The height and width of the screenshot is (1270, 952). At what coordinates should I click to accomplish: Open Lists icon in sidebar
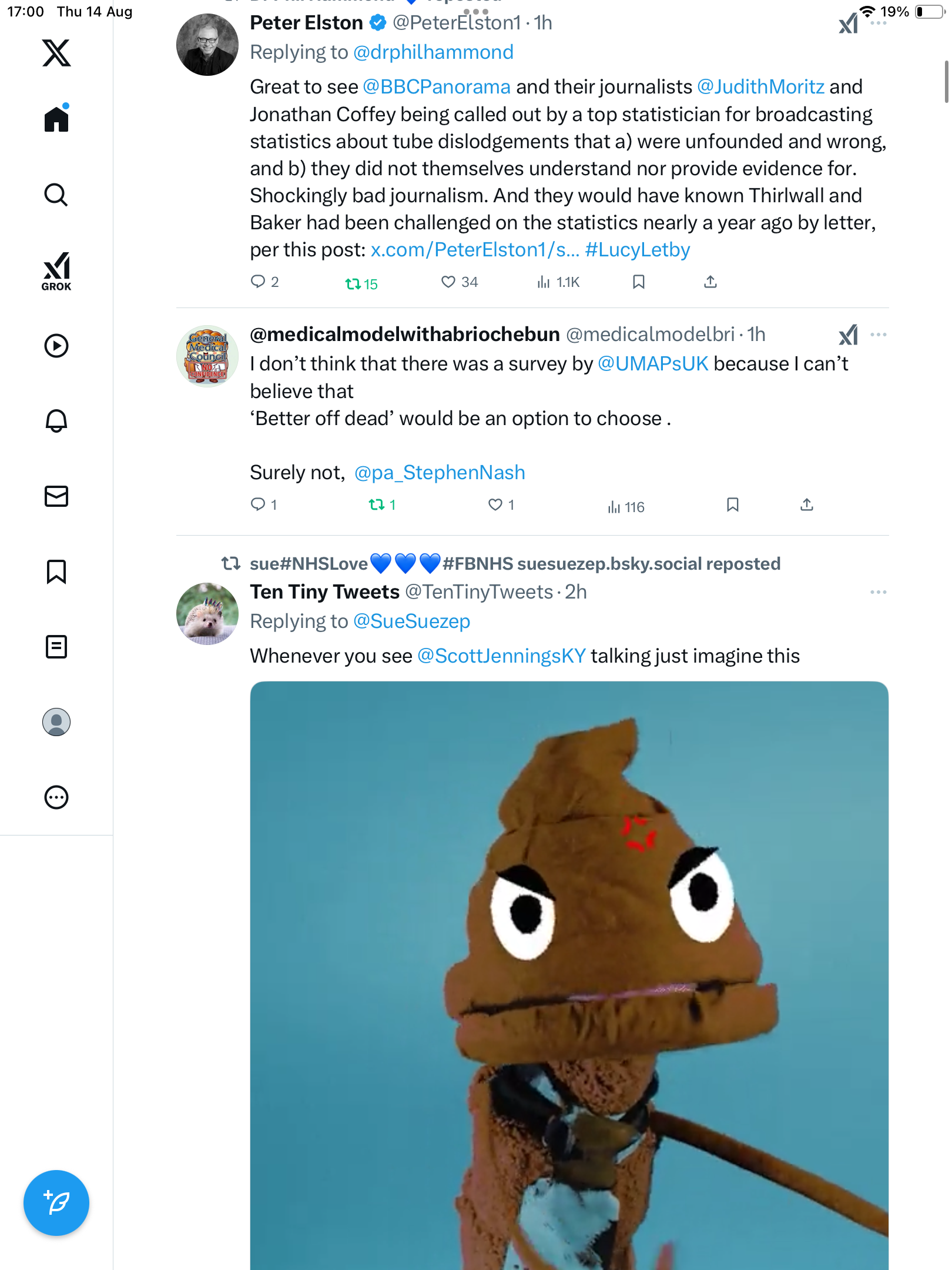coord(56,647)
